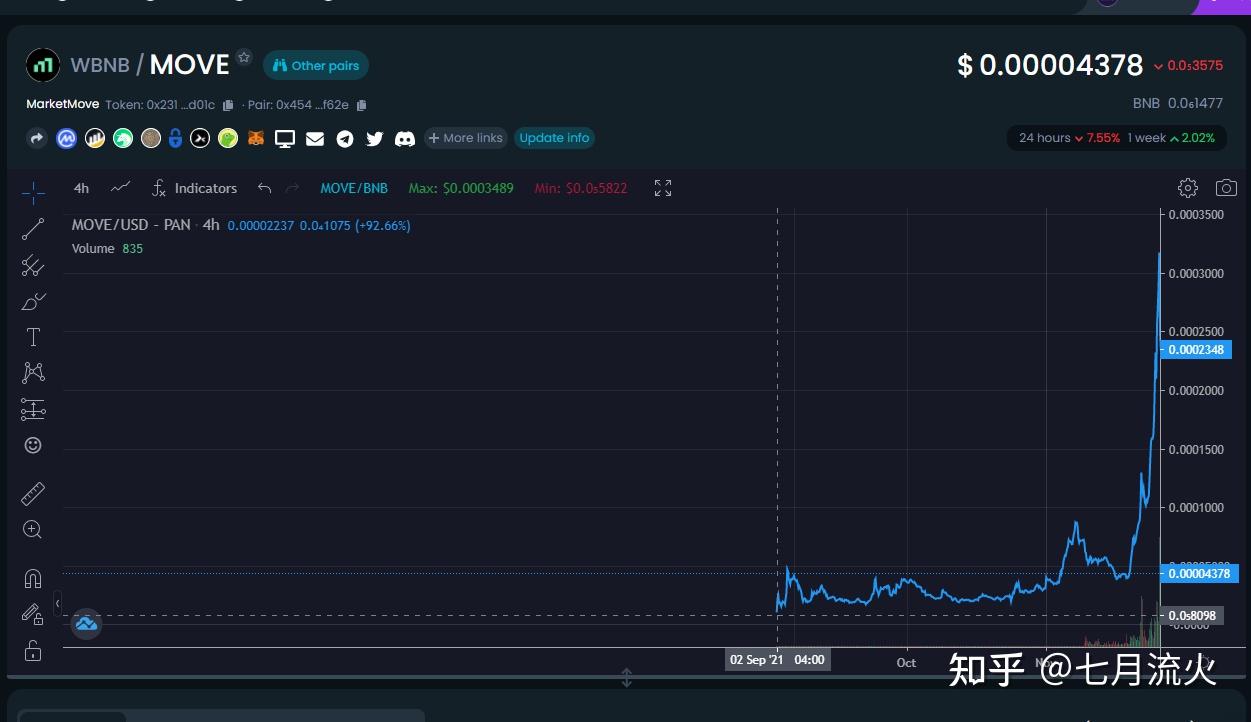The width and height of the screenshot is (1251, 722).
Task: Collapse the drawing toolbar with the arrow
Action: click(57, 603)
